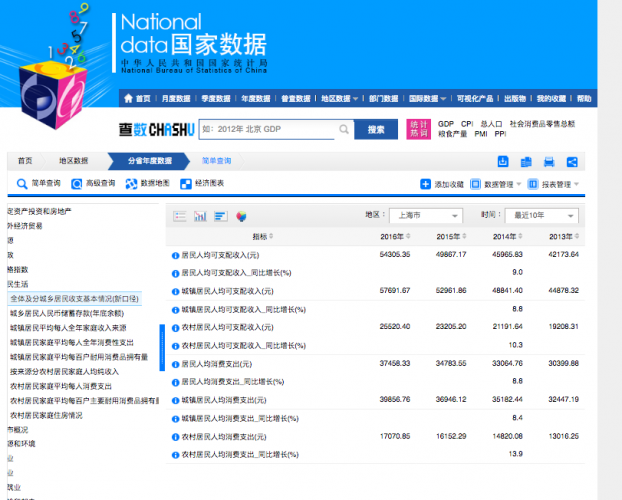
Task: Switch to bar chart view icon
Action: [200, 216]
